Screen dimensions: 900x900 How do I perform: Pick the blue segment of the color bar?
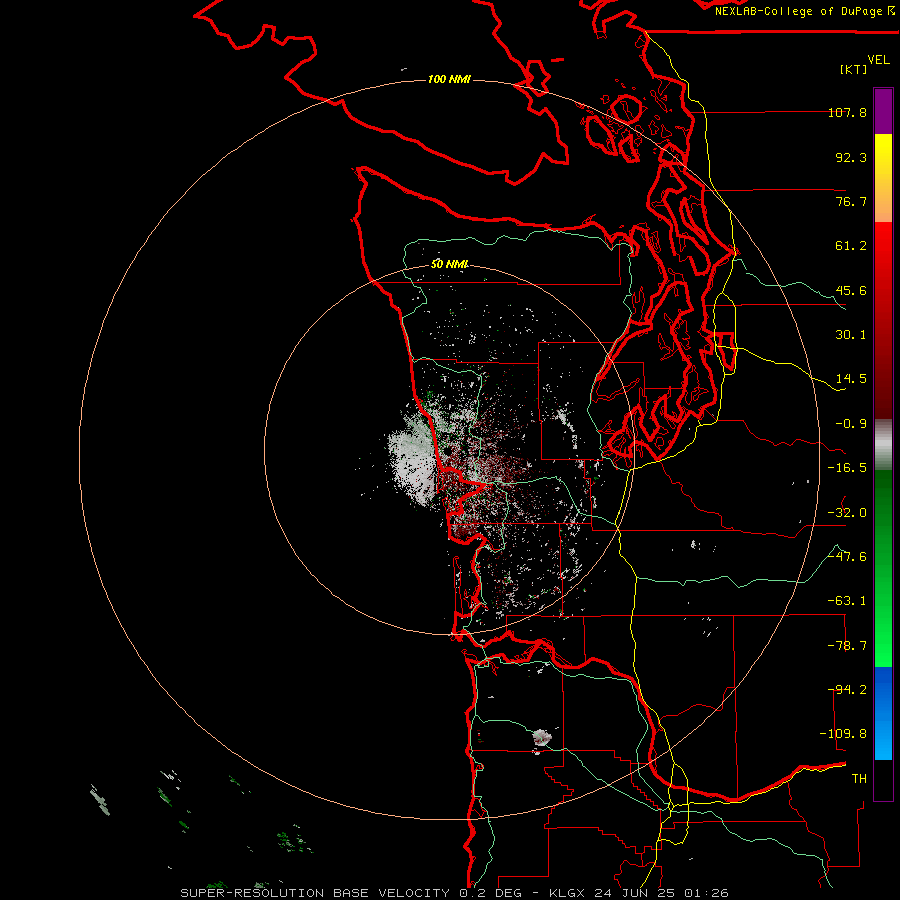tap(883, 713)
